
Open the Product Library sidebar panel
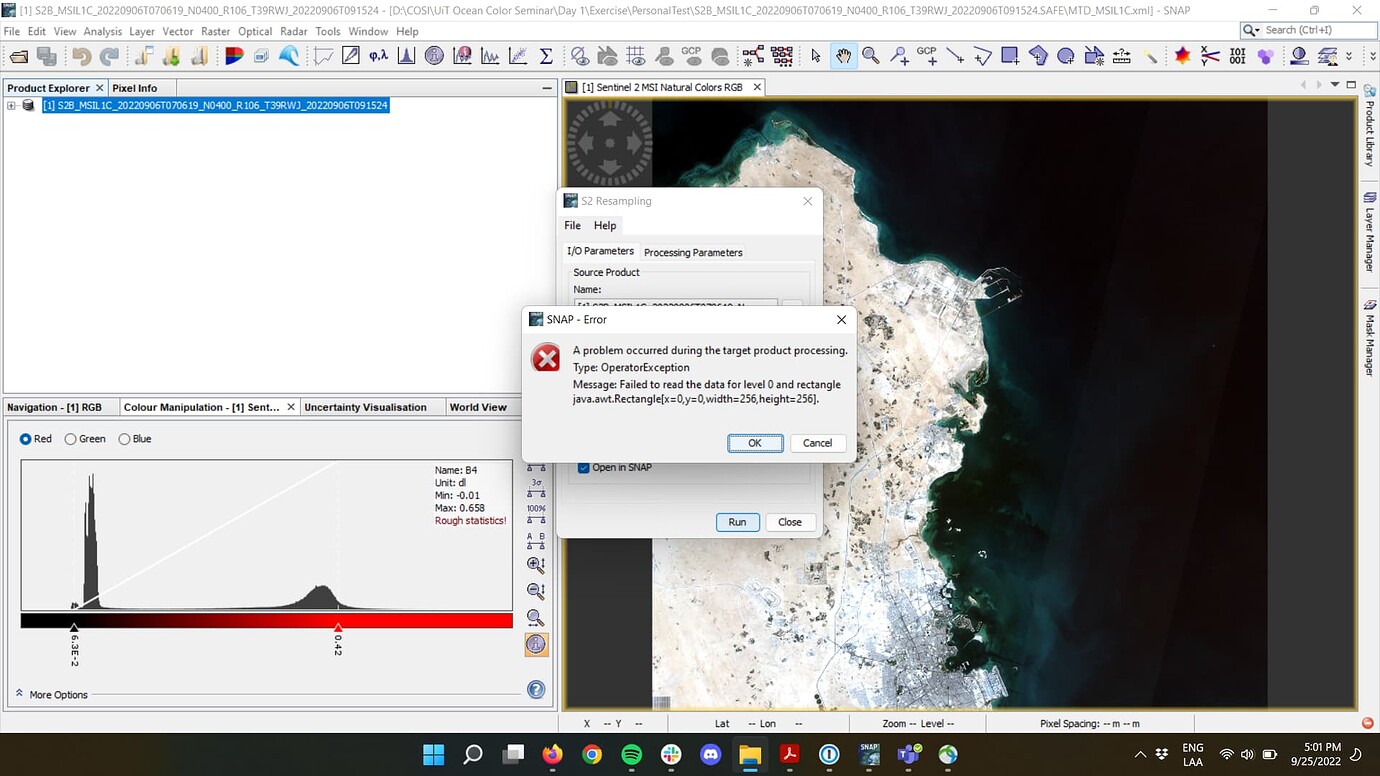pyautogui.click(x=1371, y=120)
